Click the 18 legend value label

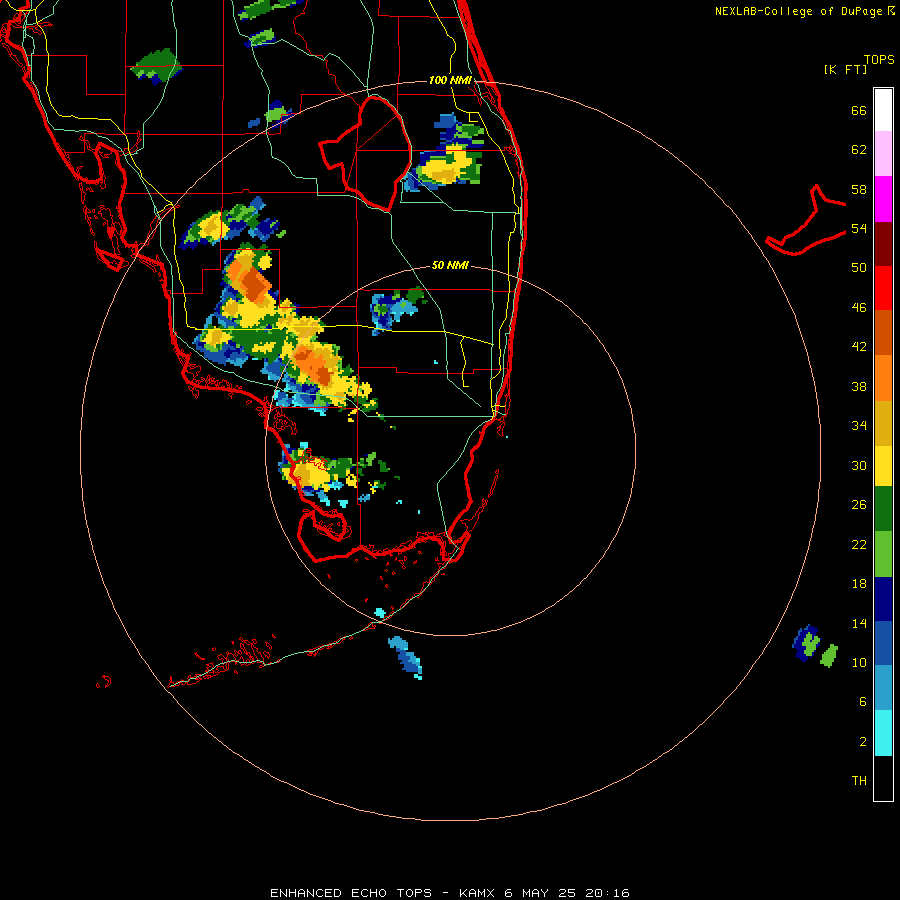tap(859, 584)
